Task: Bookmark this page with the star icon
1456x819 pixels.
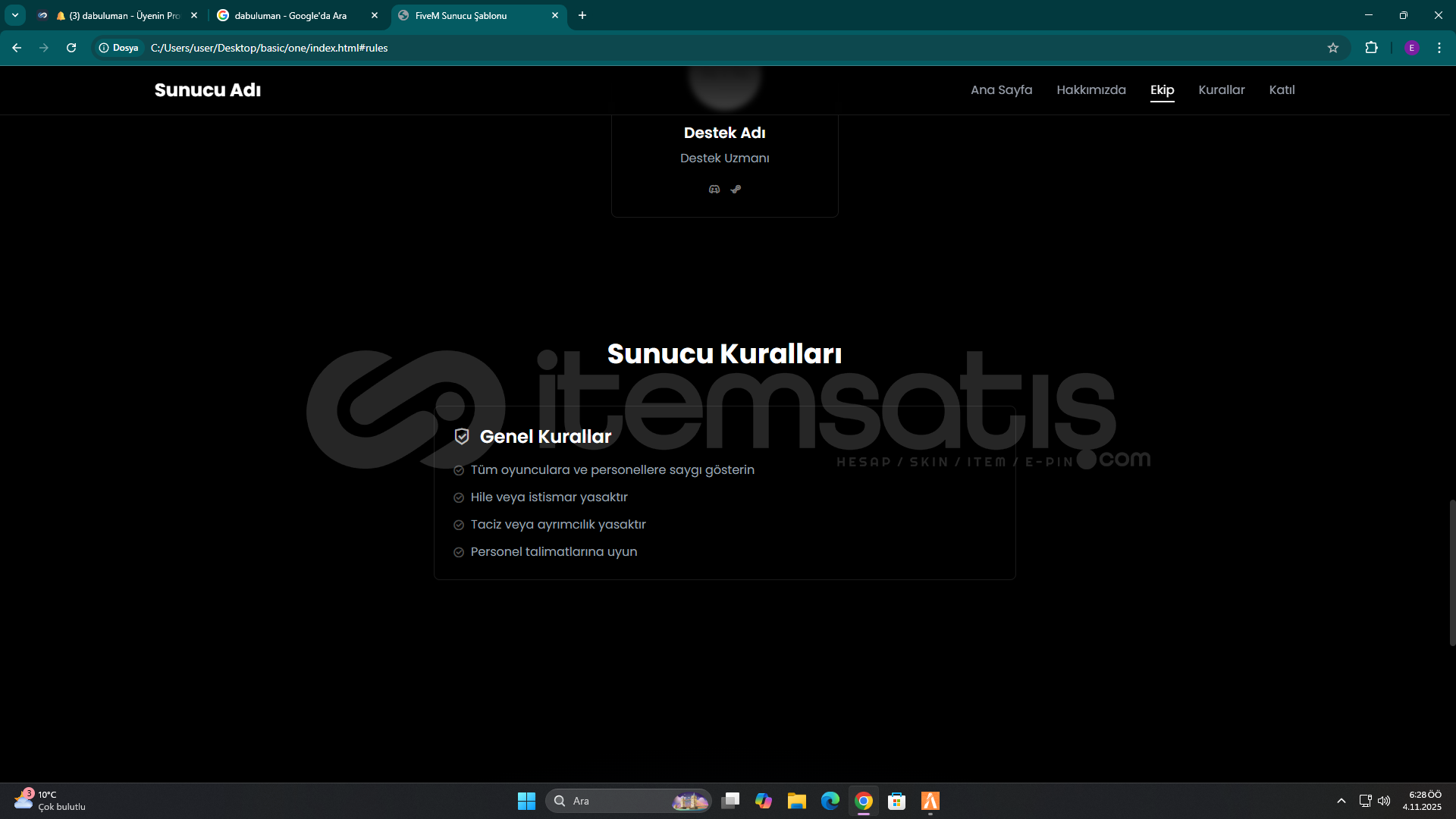Action: 1333,48
